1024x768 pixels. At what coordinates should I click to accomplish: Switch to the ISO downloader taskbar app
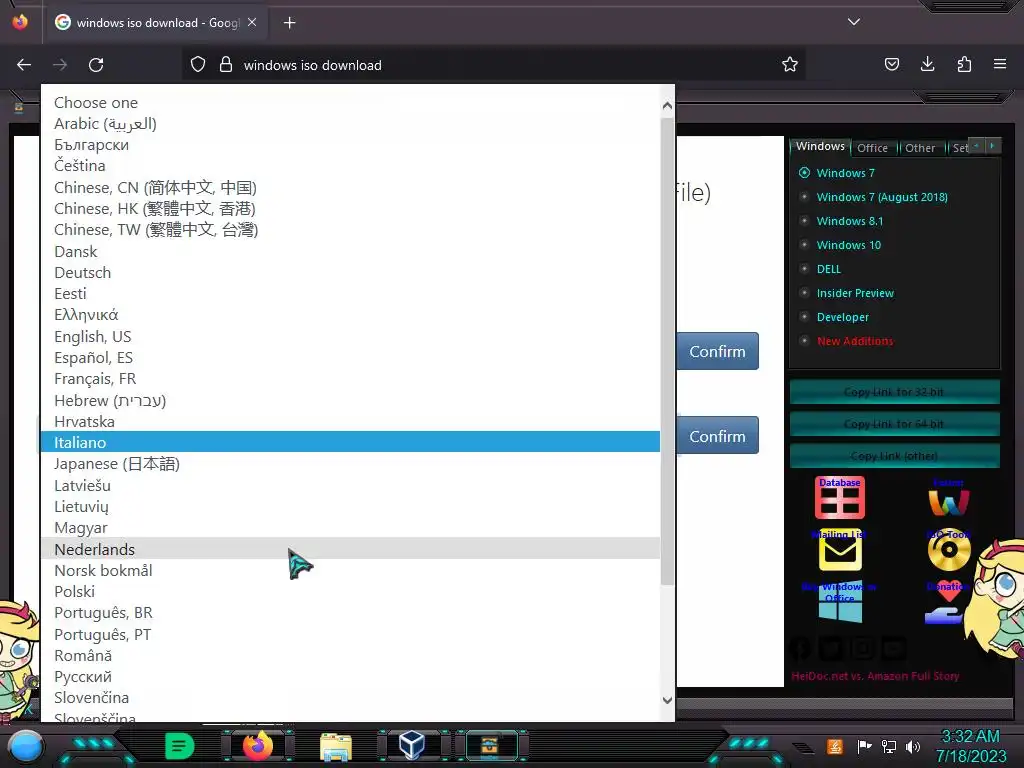click(490, 745)
